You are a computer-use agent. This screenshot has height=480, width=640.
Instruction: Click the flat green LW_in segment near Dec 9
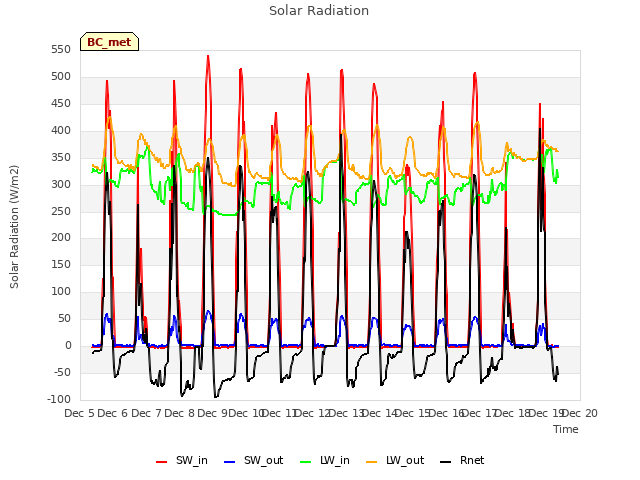click(229, 215)
